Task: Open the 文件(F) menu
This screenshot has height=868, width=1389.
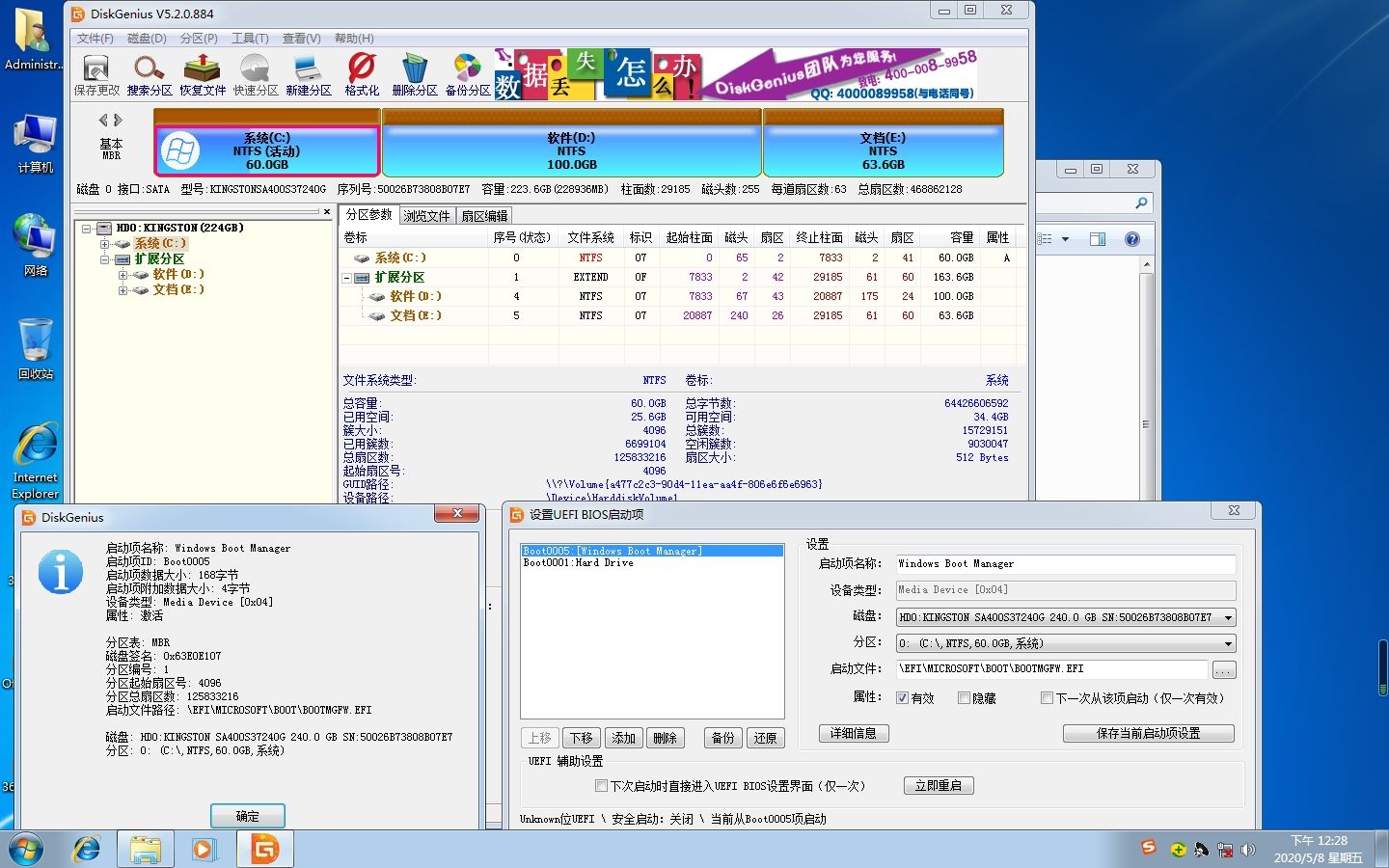Action: [95, 39]
